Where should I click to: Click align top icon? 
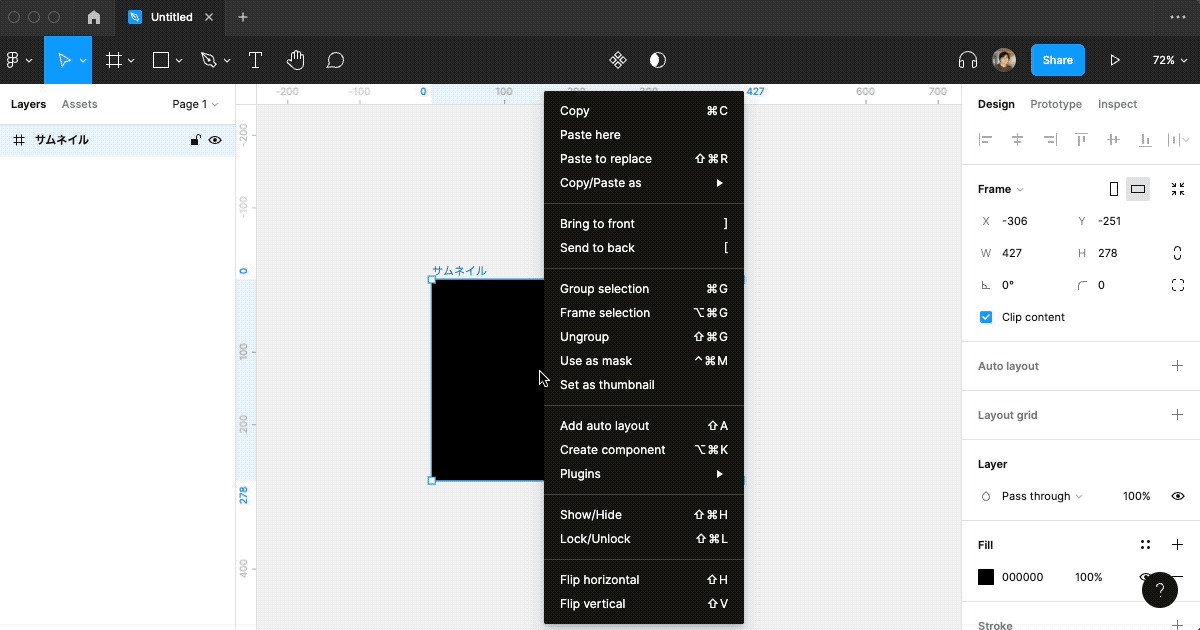click(x=1082, y=140)
